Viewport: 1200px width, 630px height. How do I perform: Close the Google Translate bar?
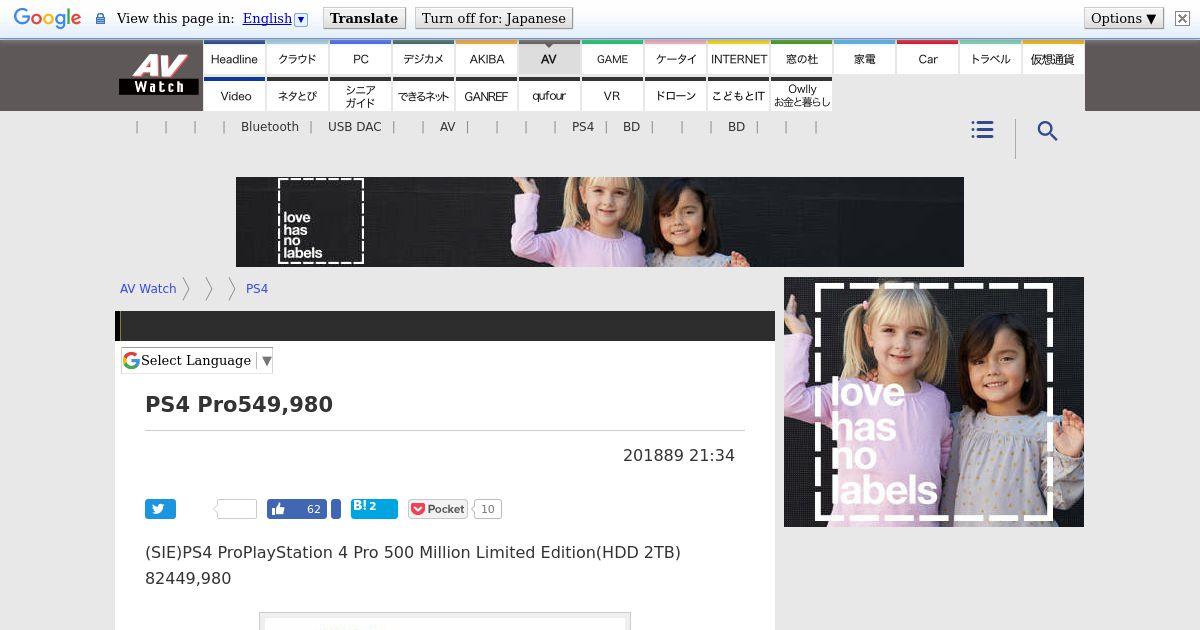click(x=1182, y=18)
